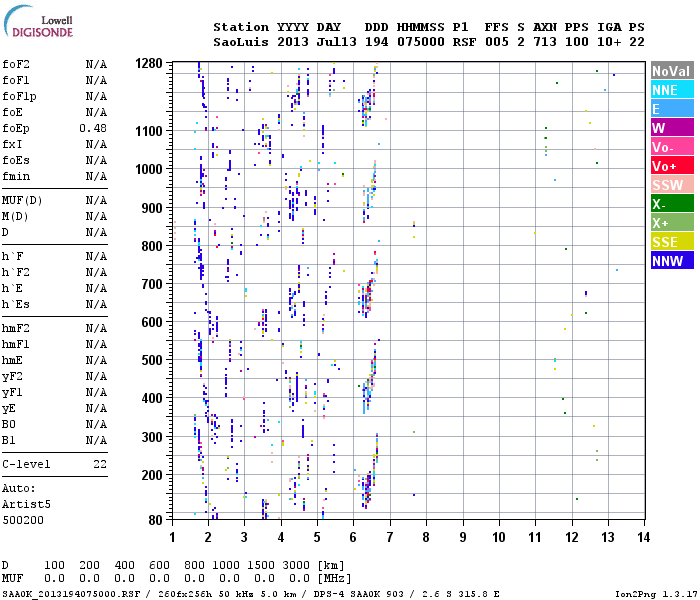Viewport: 700px width, 600px height.
Task: Click the h`Es parameter label
Action: (x=16, y=304)
